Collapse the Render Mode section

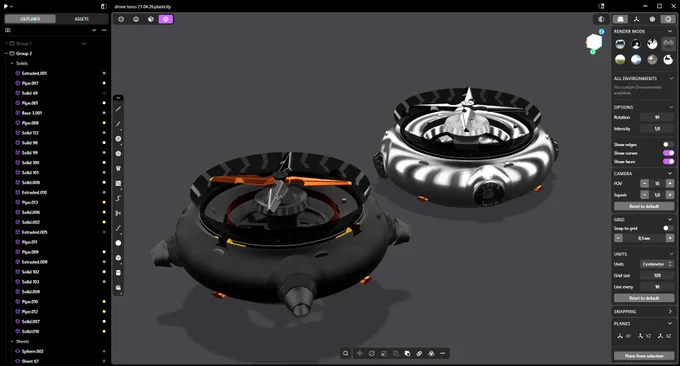pyautogui.click(x=670, y=31)
